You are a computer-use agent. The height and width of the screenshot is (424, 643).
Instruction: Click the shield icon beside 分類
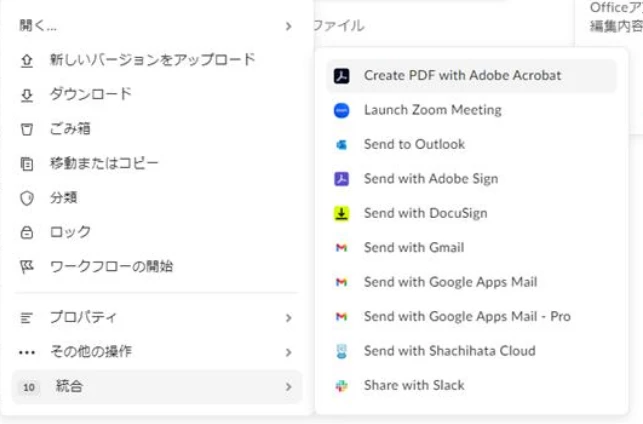(27, 198)
